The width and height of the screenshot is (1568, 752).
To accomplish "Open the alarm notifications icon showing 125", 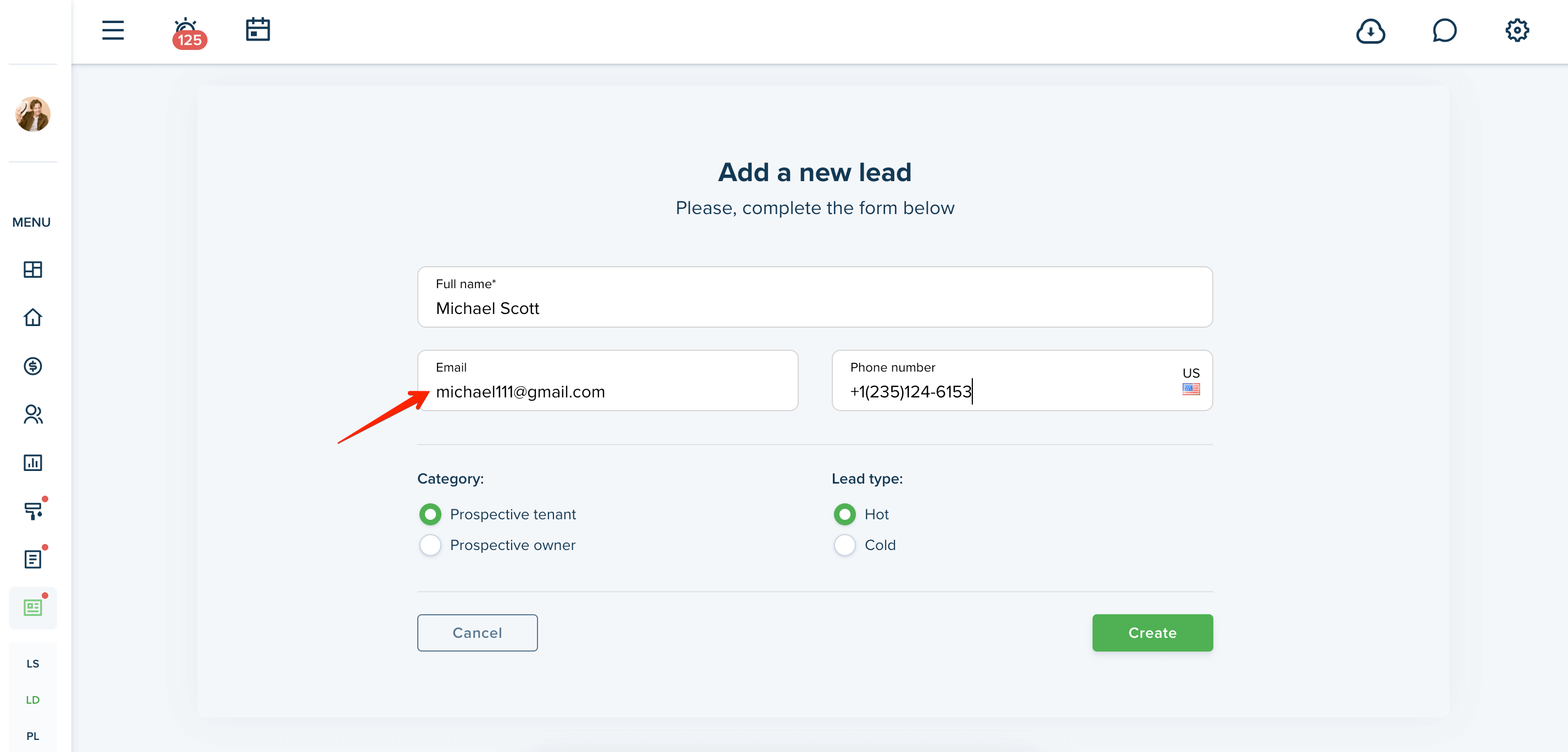I will tap(188, 33).
